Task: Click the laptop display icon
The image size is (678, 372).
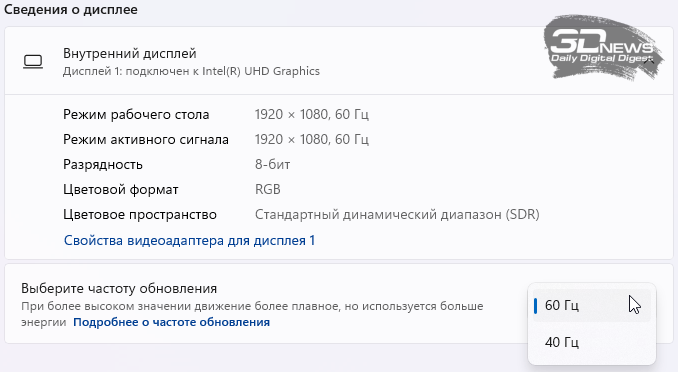Action: (33, 61)
